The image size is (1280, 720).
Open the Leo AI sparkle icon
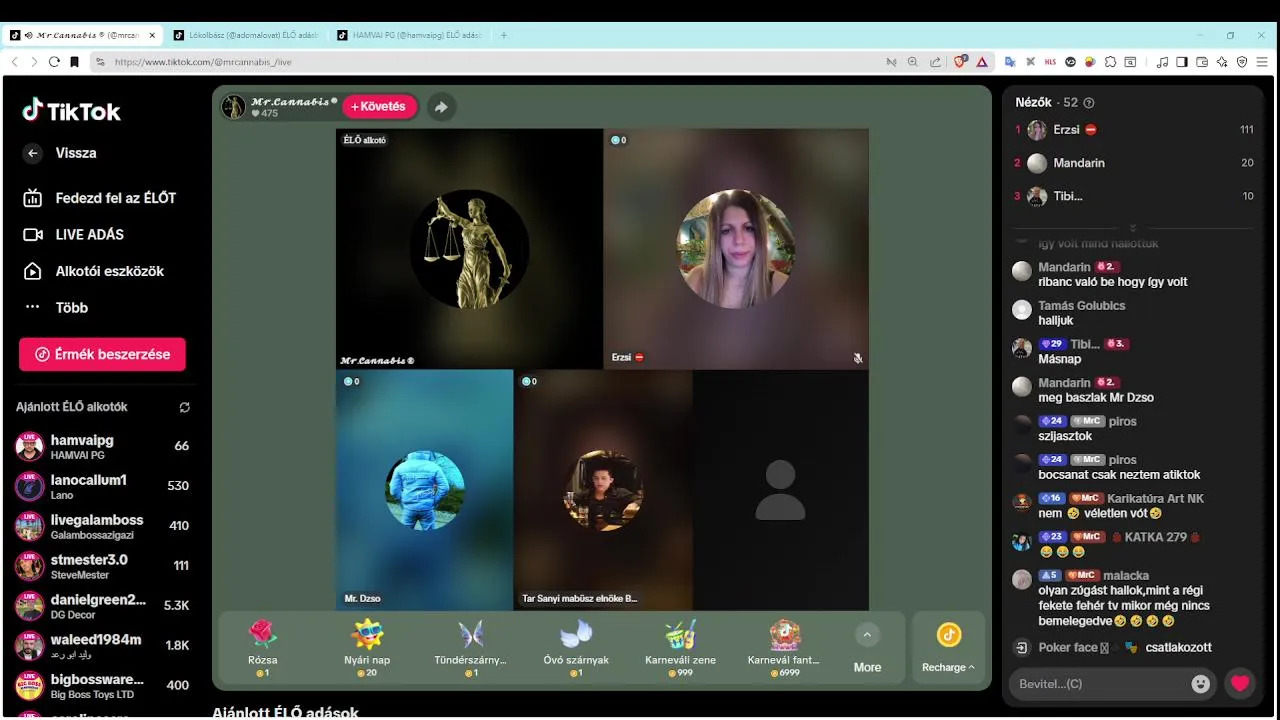[x=1222, y=62]
